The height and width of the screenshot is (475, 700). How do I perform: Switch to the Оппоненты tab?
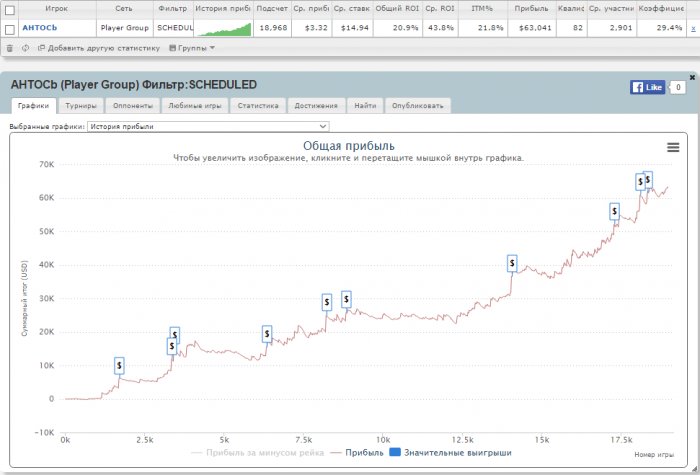tap(133, 106)
